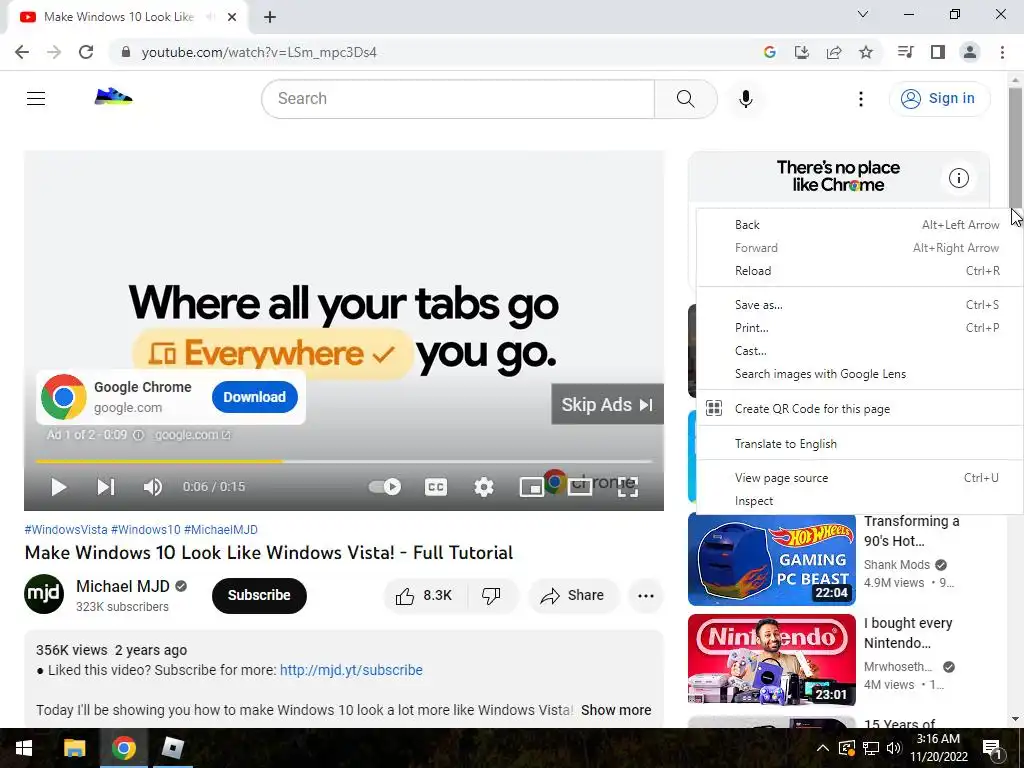The width and height of the screenshot is (1024, 768).
Task: Choose Save as... in context menu
Action: [859, 305]
